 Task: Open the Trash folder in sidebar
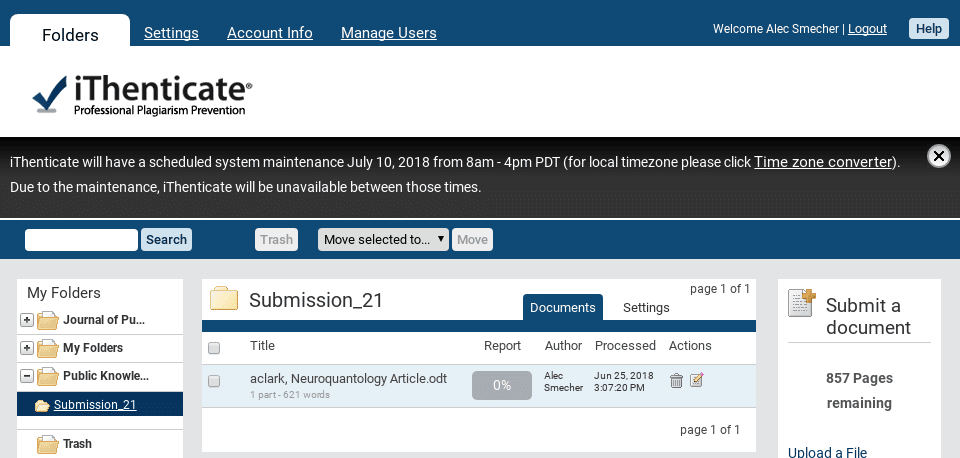click(77, 444)
